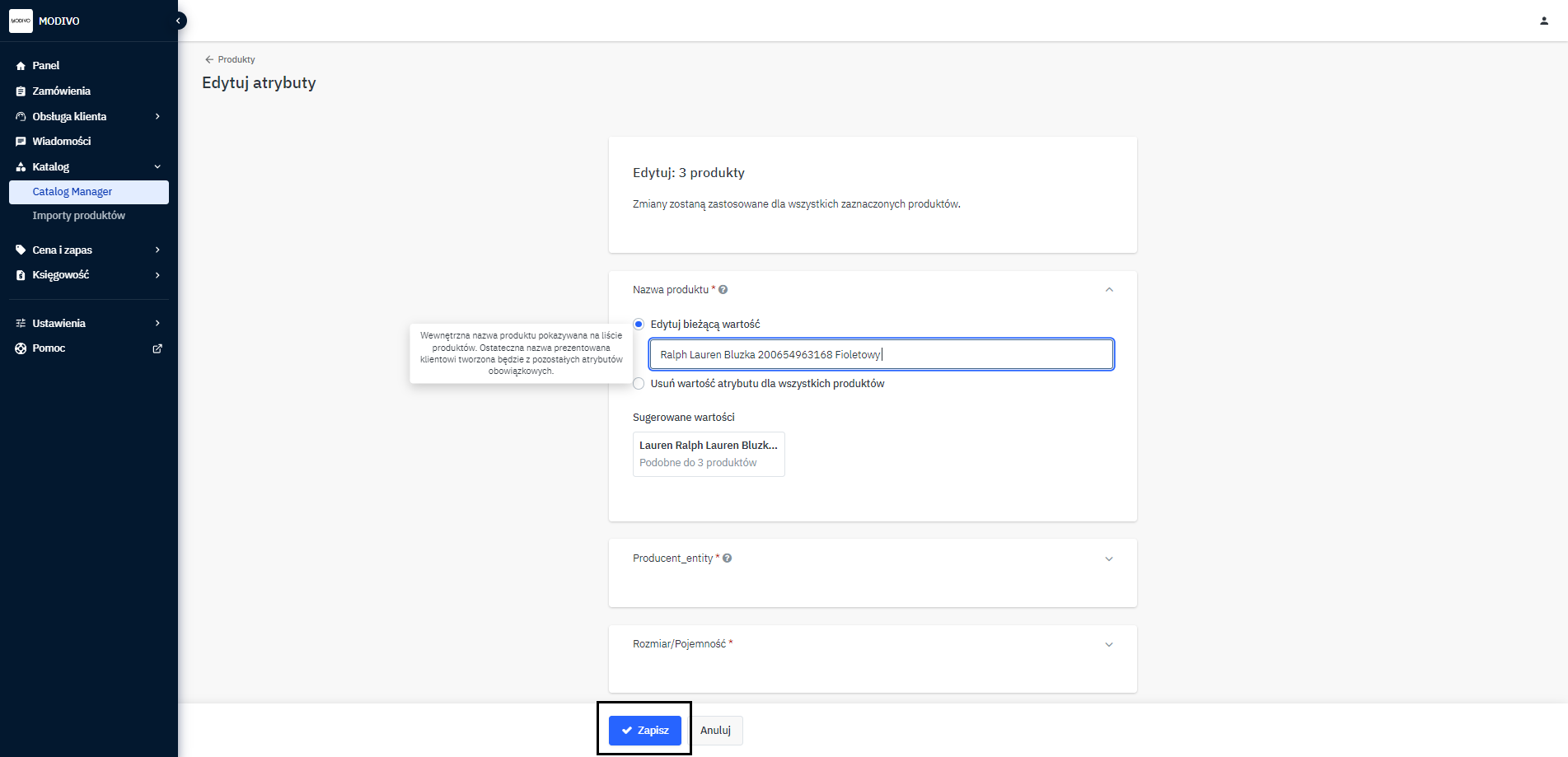Select the Edytuj bieżącą wartość radio button

coord(639,325)
